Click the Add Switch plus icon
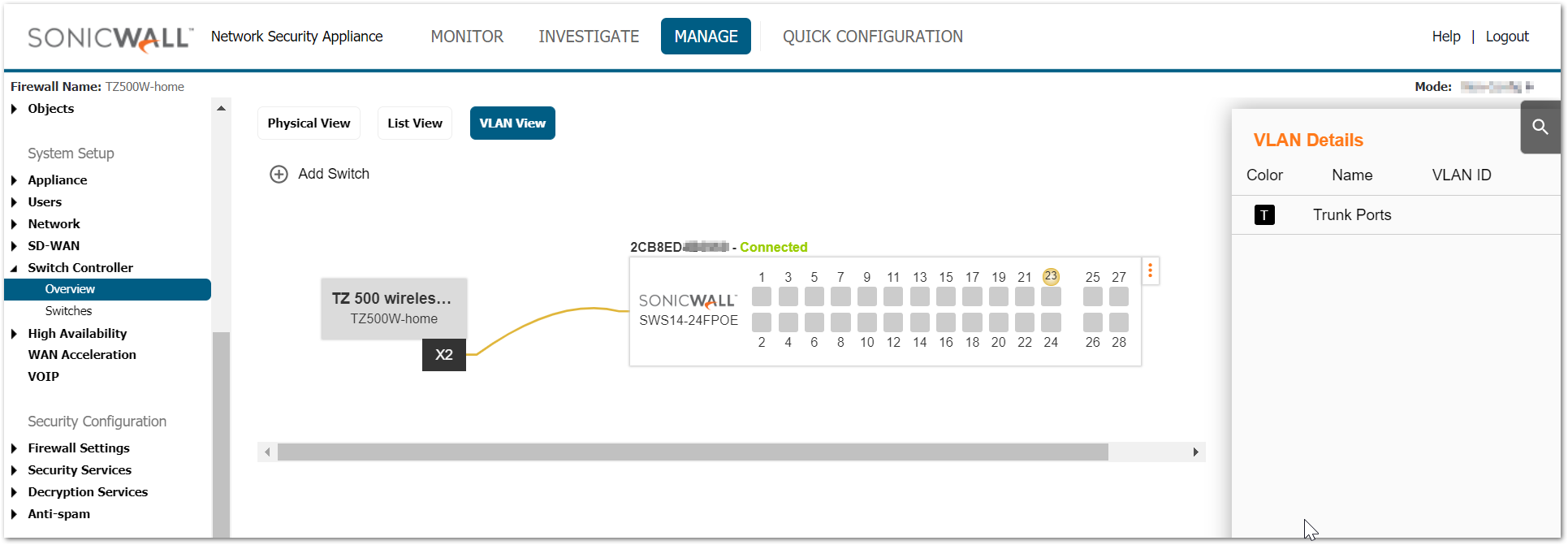Viewport: 1568px width, 545px height. [279, 175]
